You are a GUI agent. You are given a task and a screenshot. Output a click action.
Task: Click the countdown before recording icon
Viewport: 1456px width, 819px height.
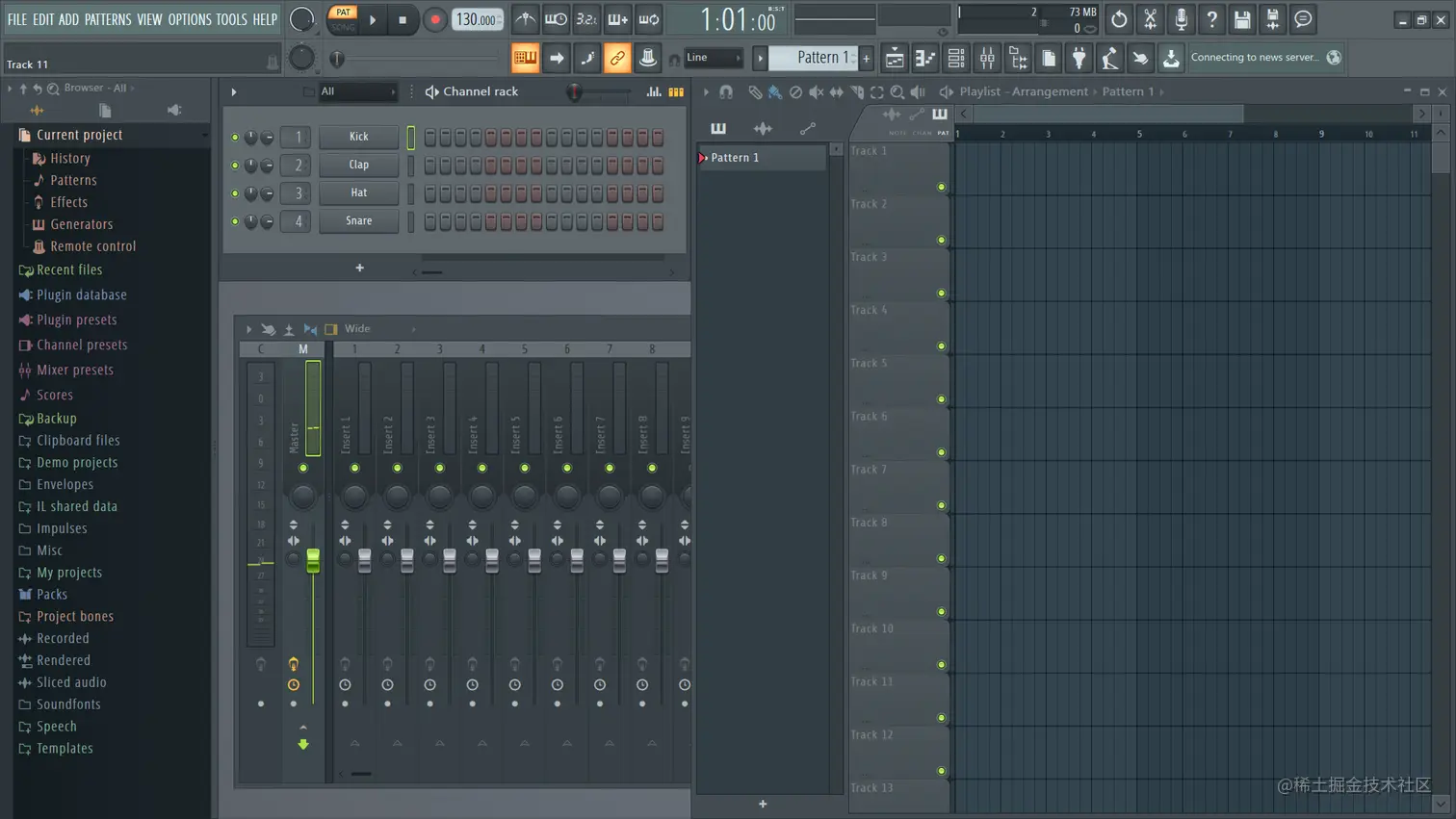586,19
